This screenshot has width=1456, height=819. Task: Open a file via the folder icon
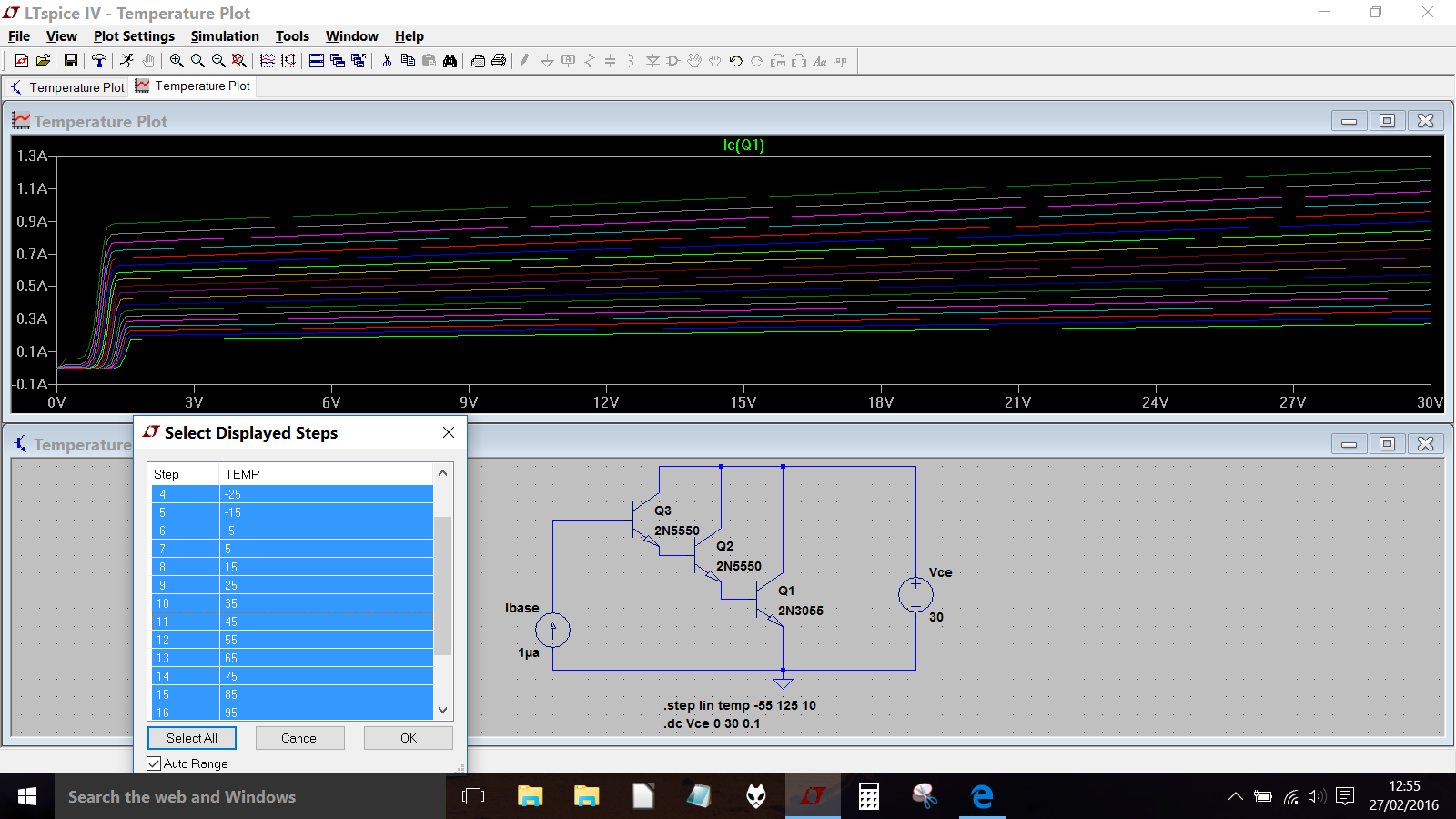click(x=43, y=61)
